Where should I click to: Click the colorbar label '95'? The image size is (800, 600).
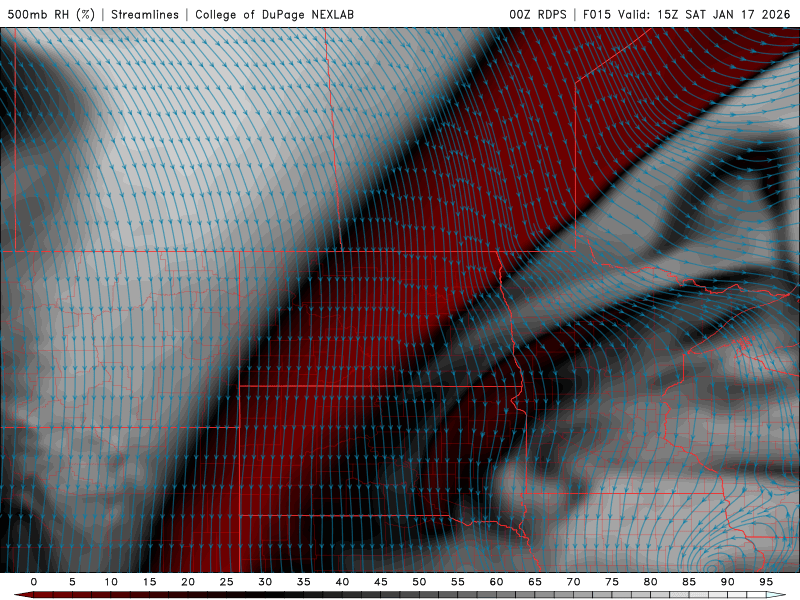click(766, 582)
